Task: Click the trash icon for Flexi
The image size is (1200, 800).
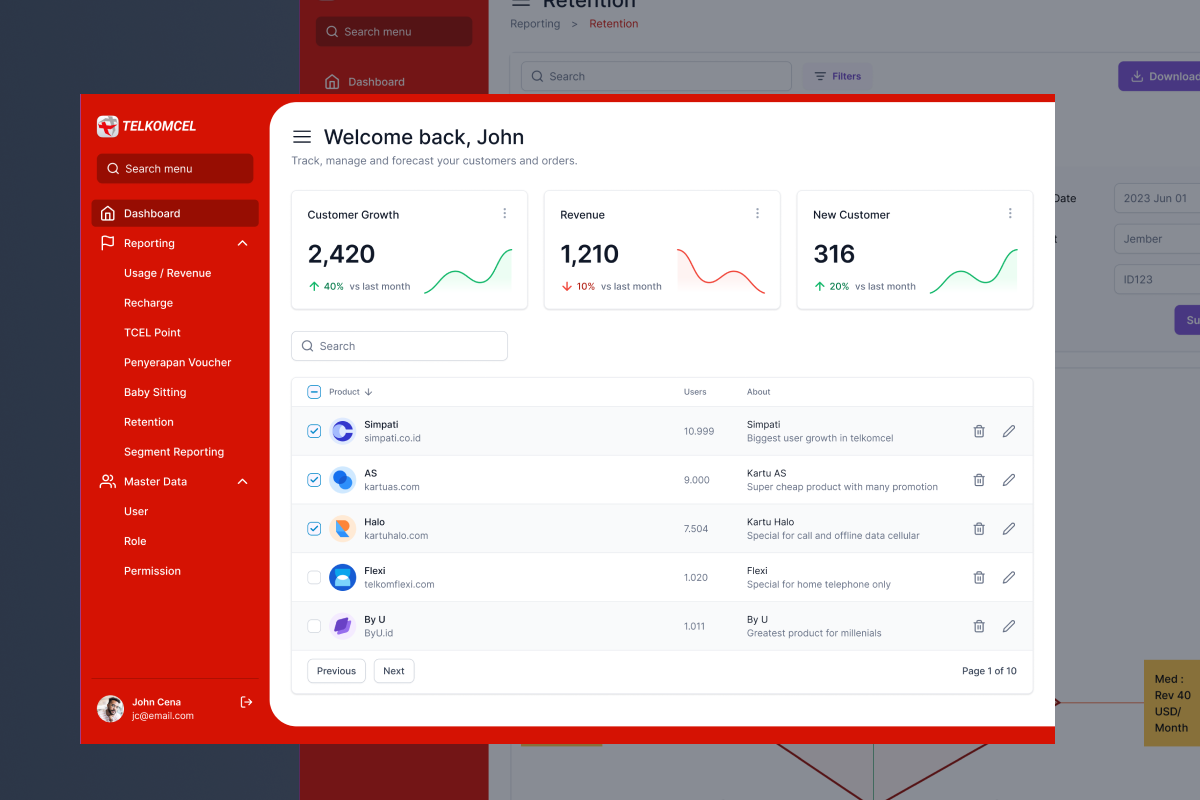Action: (x=979, y=577)
